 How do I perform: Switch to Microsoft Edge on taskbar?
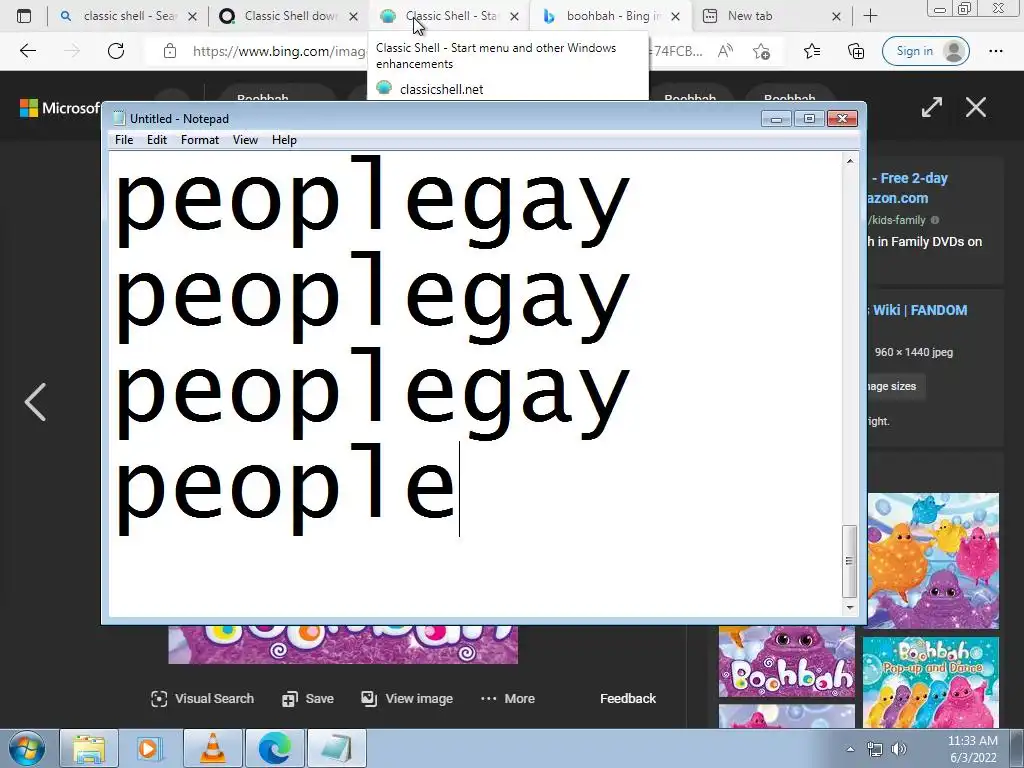coord(274,748)
